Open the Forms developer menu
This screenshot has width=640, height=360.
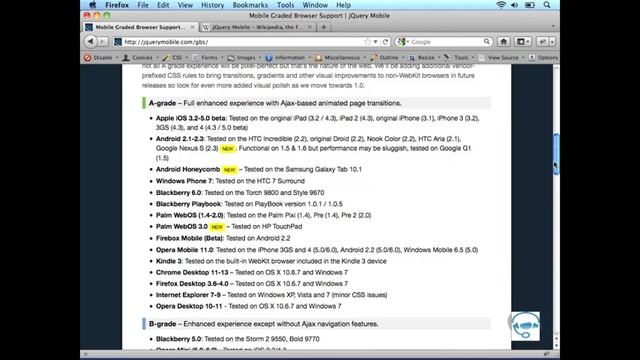point(205,58)
